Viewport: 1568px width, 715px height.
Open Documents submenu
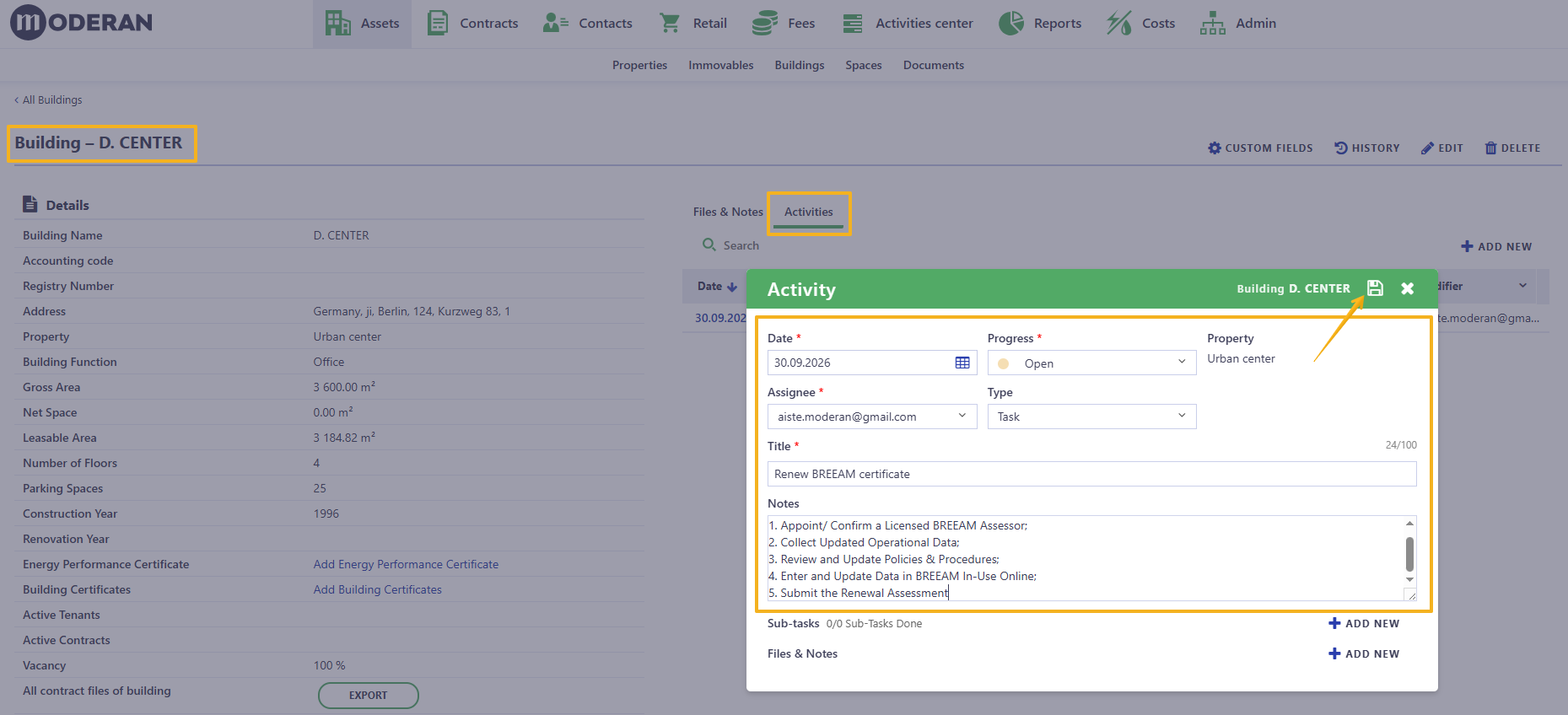pyautogui.click(x=934, y=65)
